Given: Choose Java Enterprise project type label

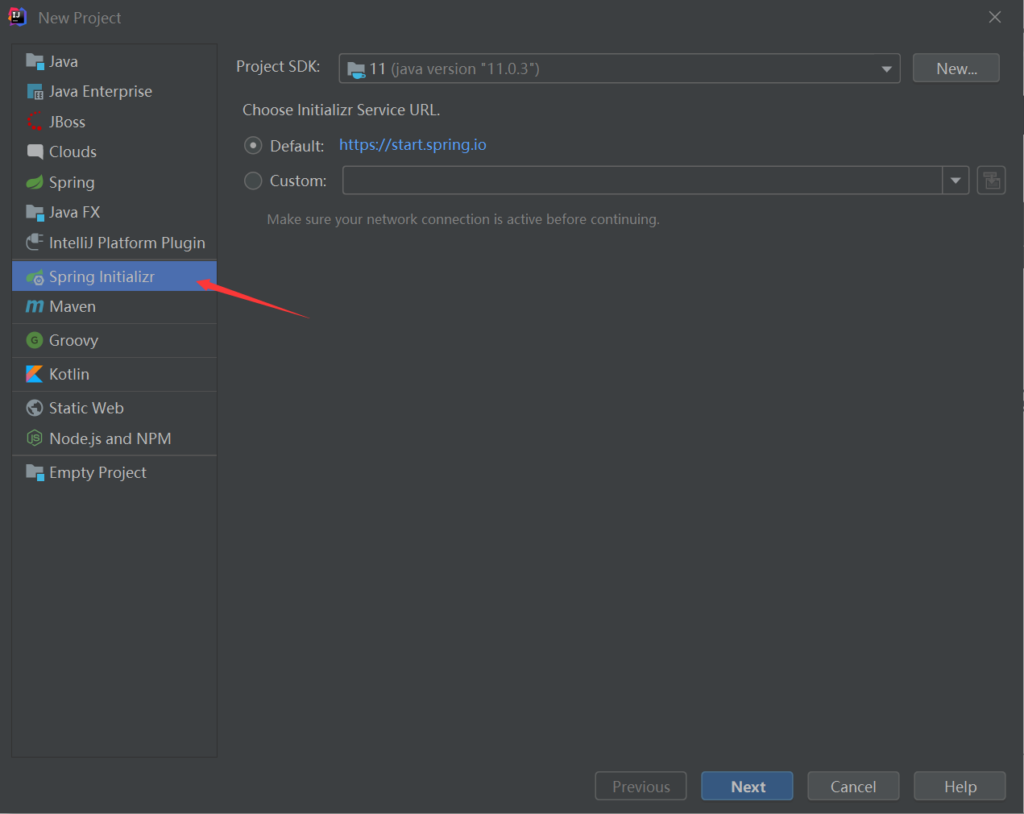Looking at the screenshot, I should click(x=101, y=91).
